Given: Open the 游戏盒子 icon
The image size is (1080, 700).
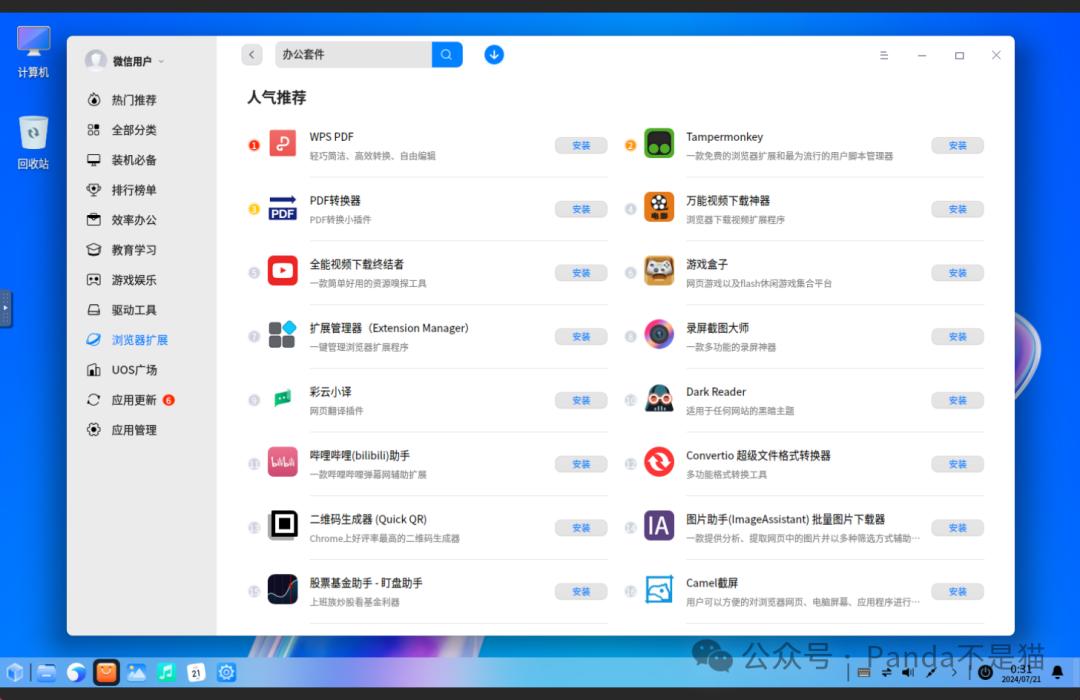Looking at the screenshot, I should pyautogui.click(x=658, y=271).
